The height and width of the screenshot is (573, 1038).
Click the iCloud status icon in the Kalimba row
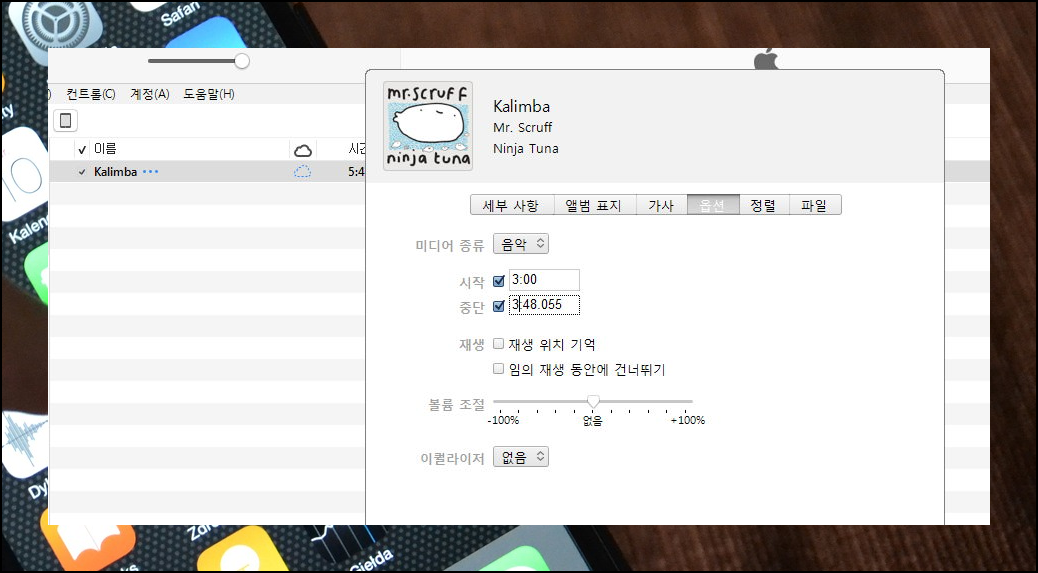[x=303, y=172]
